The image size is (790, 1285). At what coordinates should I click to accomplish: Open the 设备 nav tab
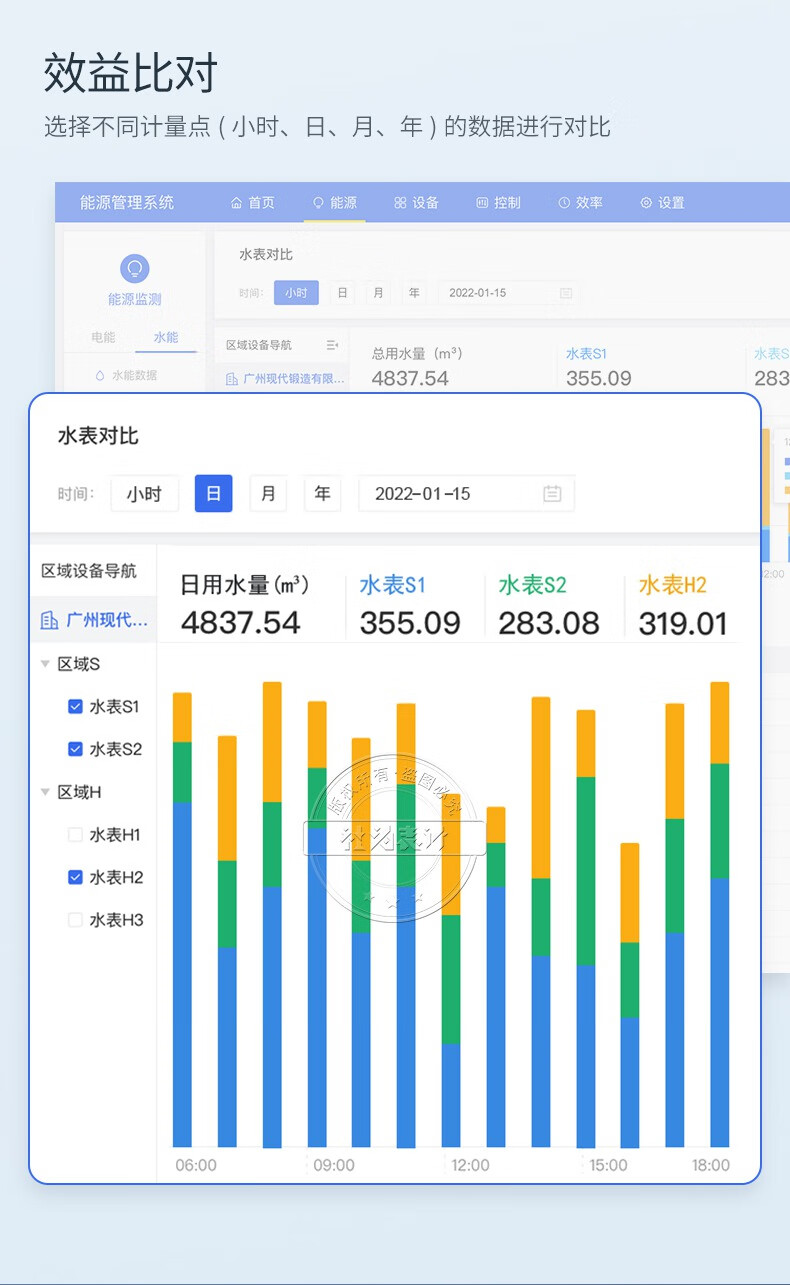point(416,202)
